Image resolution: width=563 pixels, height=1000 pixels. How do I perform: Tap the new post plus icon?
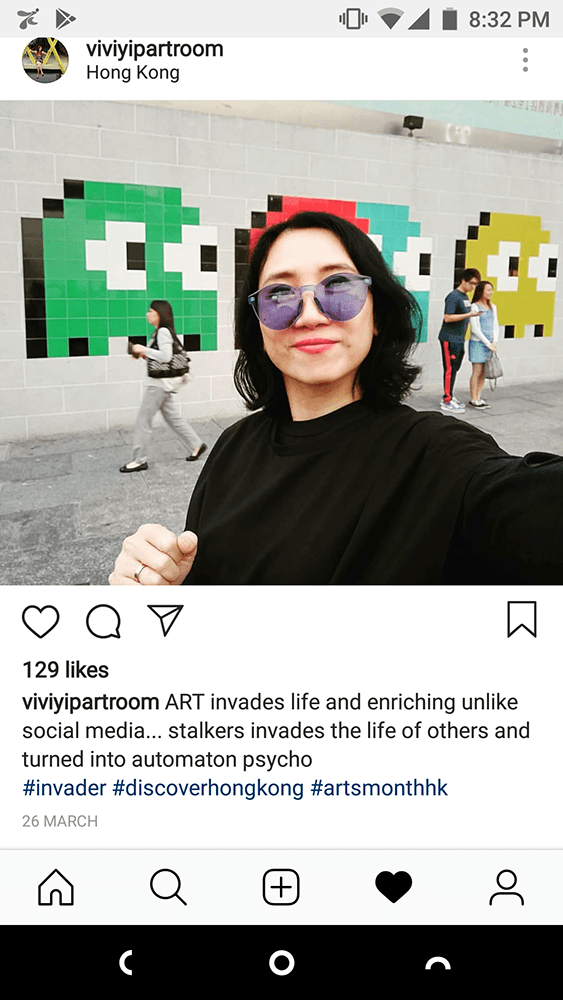click(281, 887)
